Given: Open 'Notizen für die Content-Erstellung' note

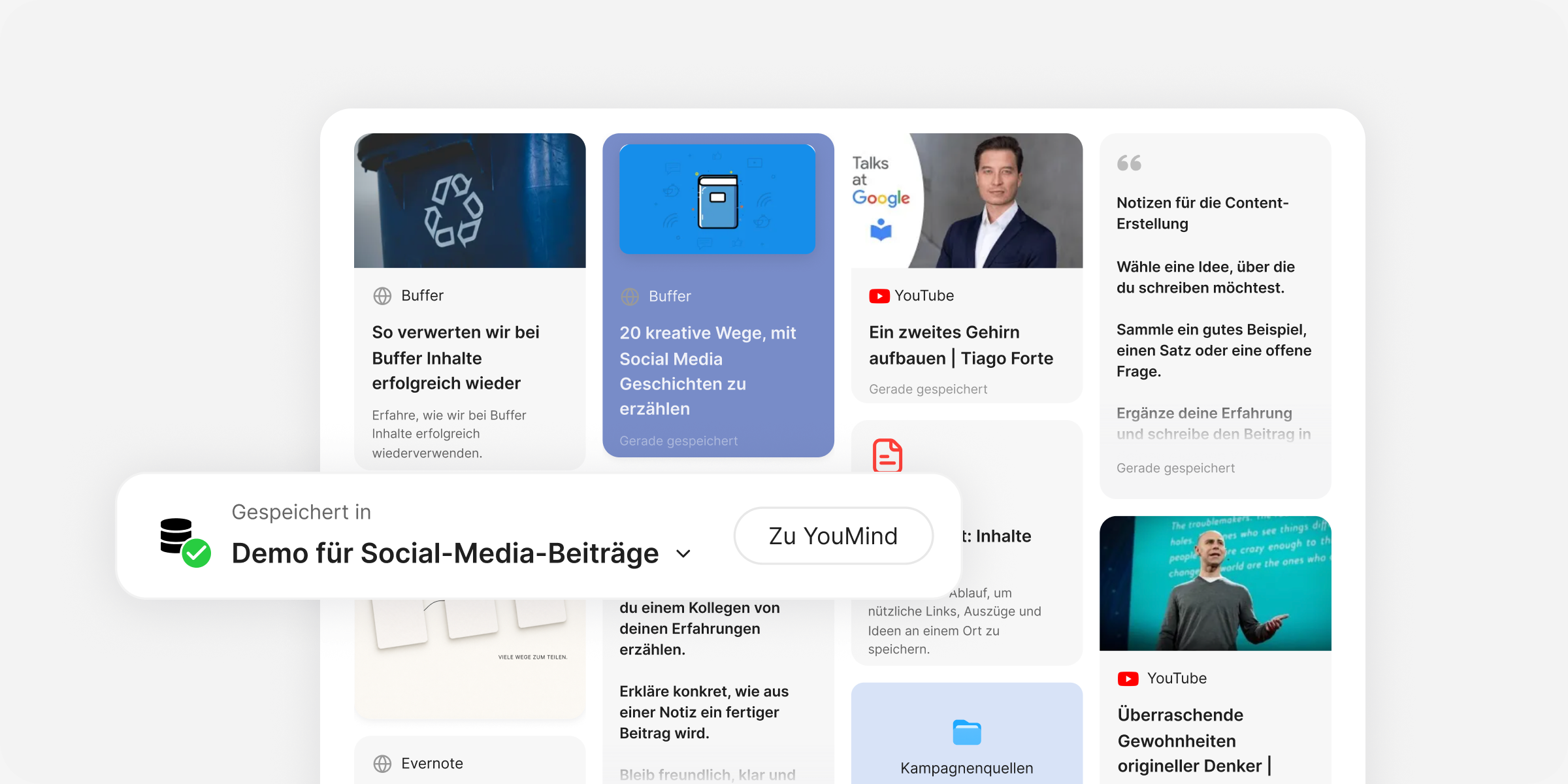Looking at the screenshot, I should 1202,213.
